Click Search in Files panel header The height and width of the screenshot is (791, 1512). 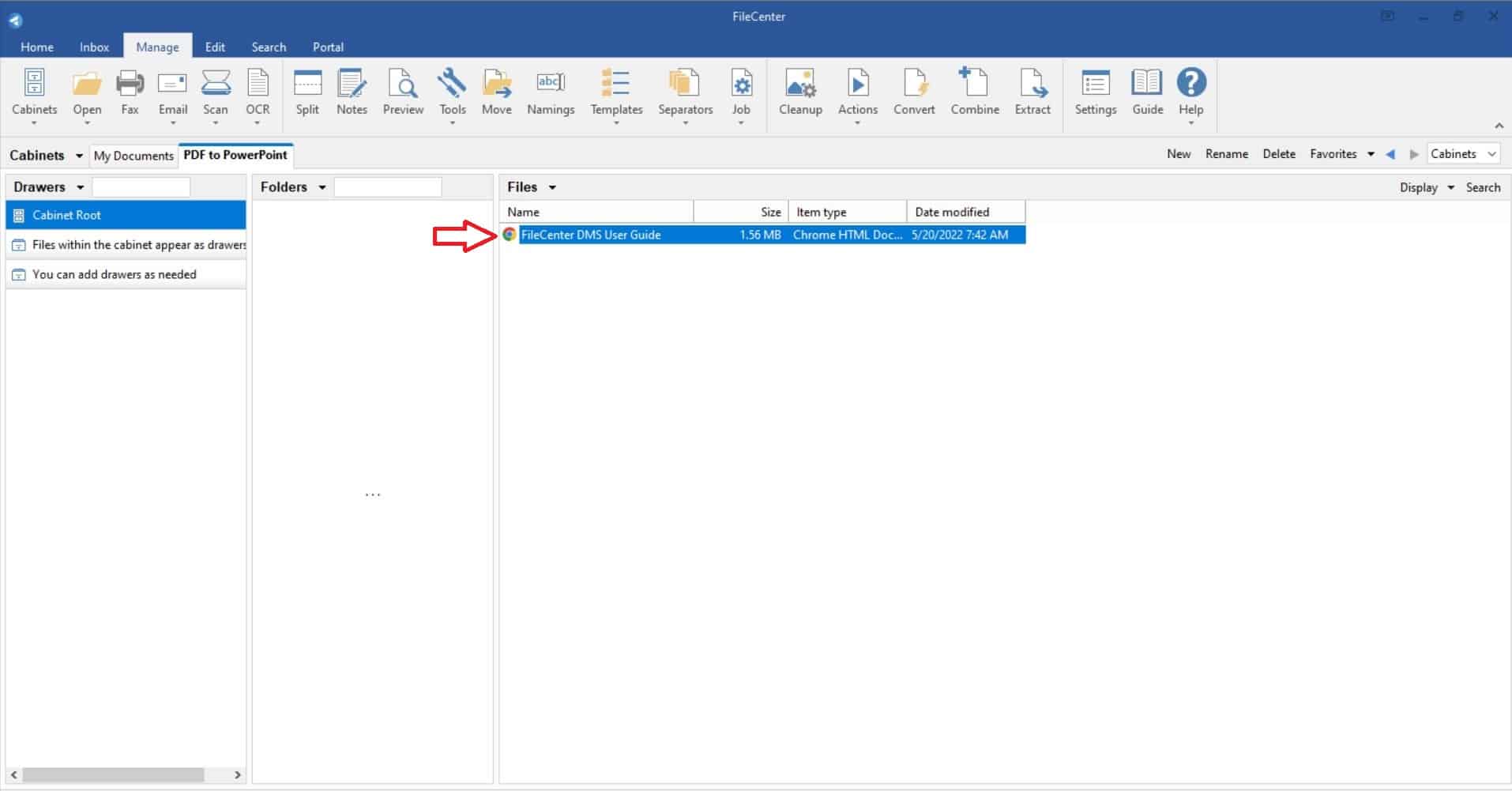point(1483,187)
